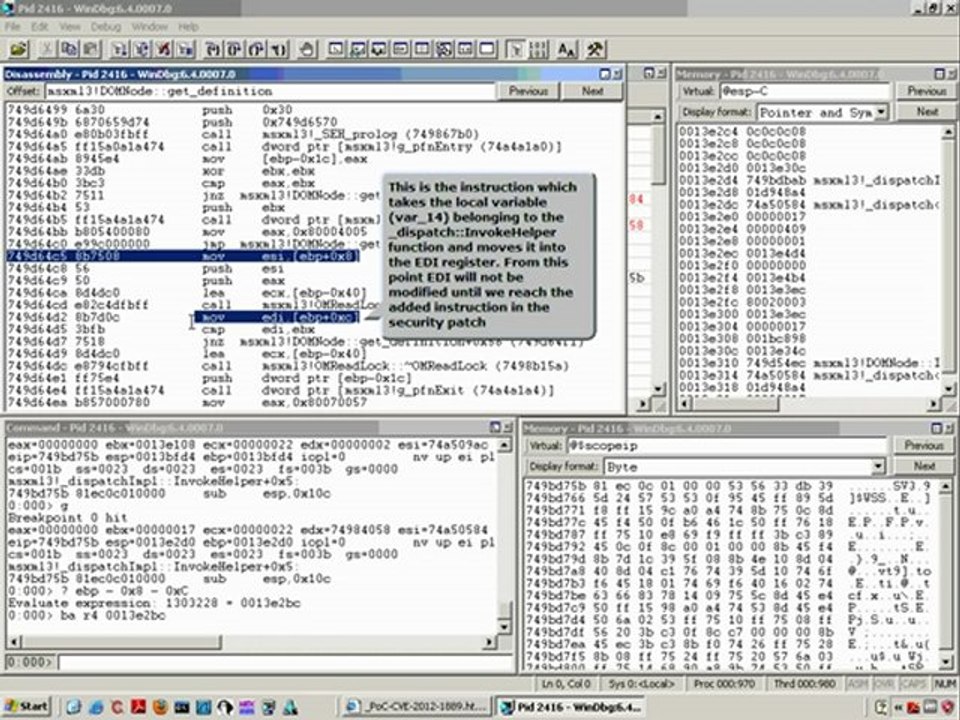Select the highlighted line 749d64c5 mov esi,[ebp+0x8]

182,256
